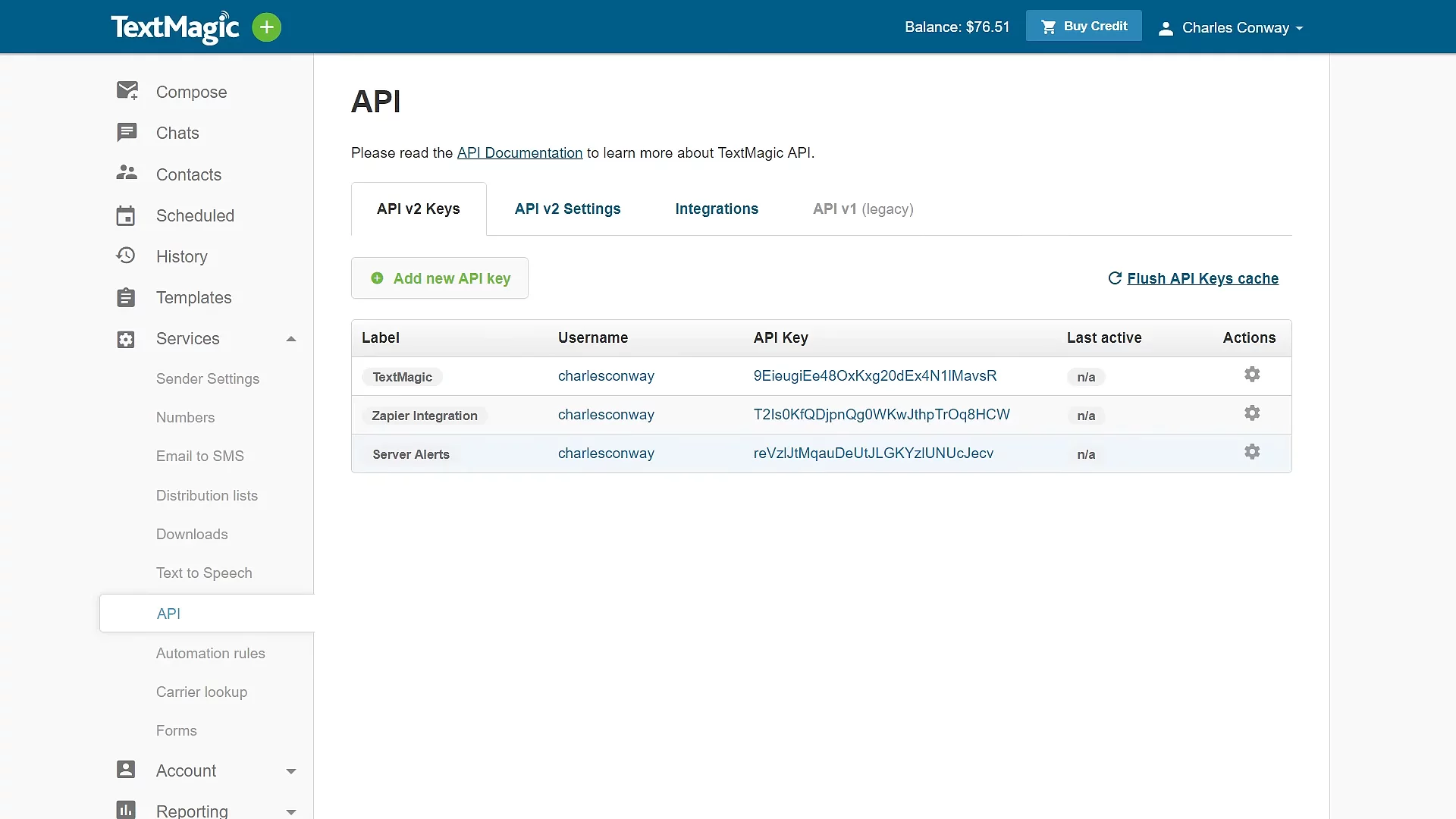This screenshot has height=819, width=1456.
Task: Click Add new API key button
Action: pyautogui.click(x=440, y=278)
